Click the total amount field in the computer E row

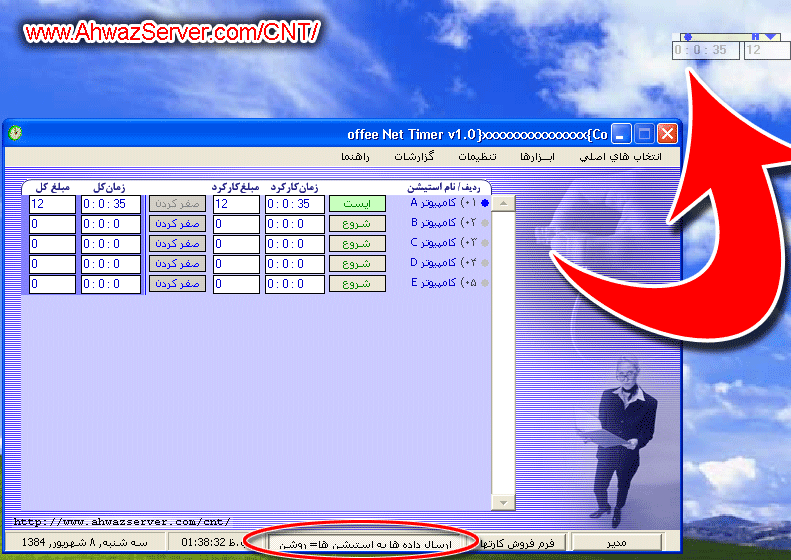coord(52,284)
